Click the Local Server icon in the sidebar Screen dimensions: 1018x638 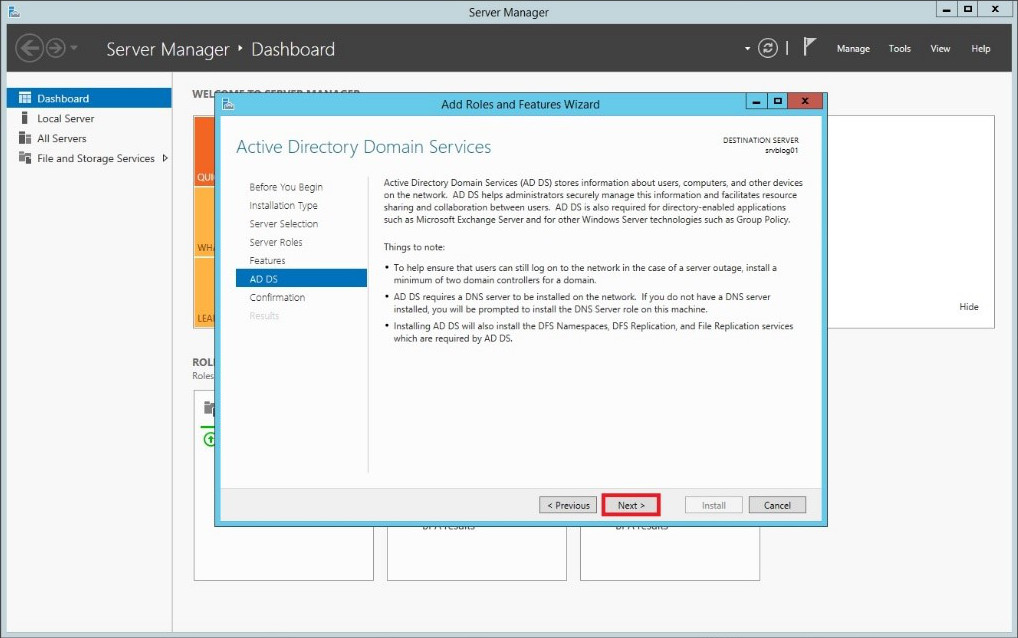coord(25,117)
